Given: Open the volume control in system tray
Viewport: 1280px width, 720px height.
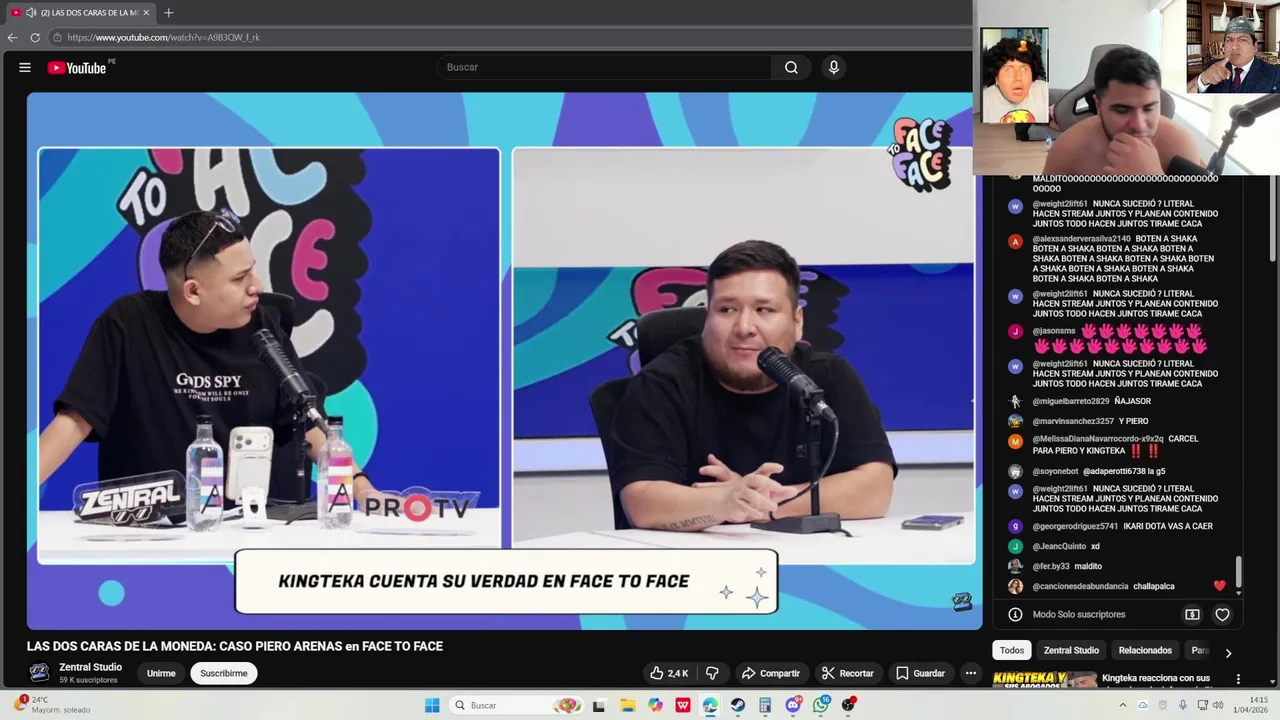Looking at the screenshot, I should pyautogui.click(x=1217, y=705).
